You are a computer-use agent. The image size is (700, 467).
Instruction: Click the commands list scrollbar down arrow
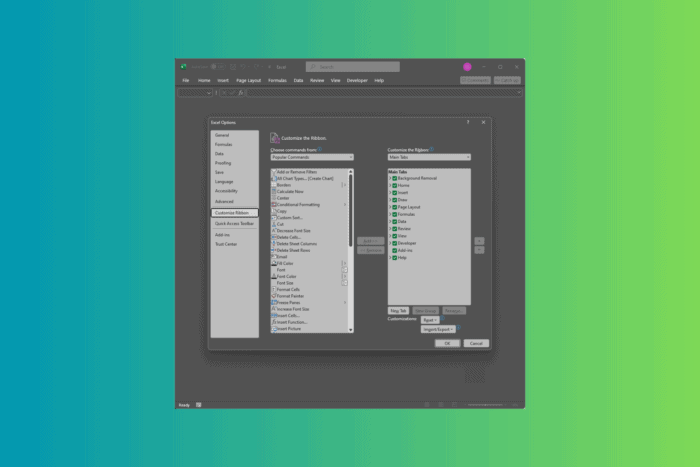click(350, 330)
